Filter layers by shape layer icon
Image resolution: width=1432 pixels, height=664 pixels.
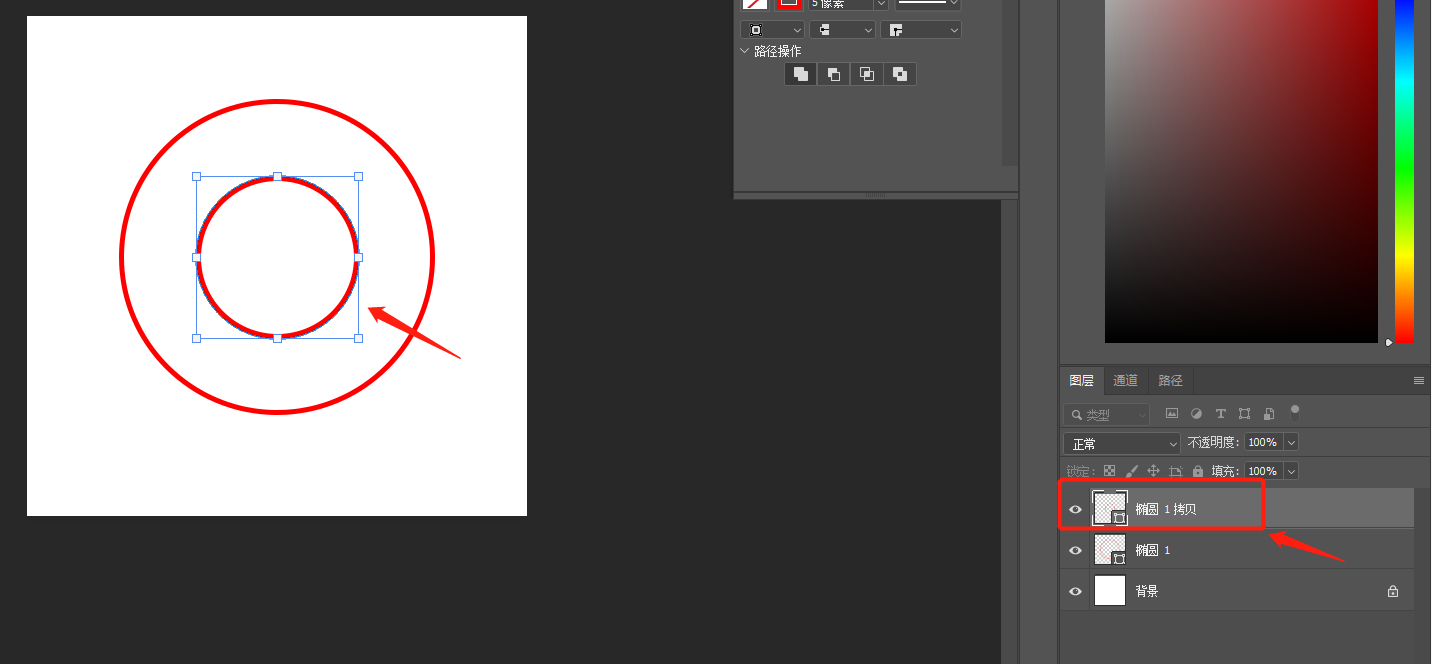1245,414
